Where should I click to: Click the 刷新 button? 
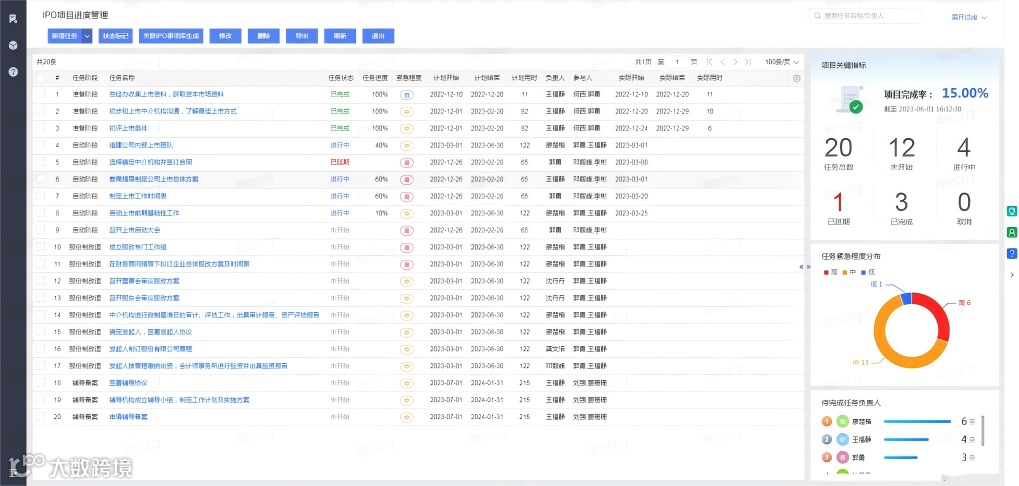click(x=340, y=36)
